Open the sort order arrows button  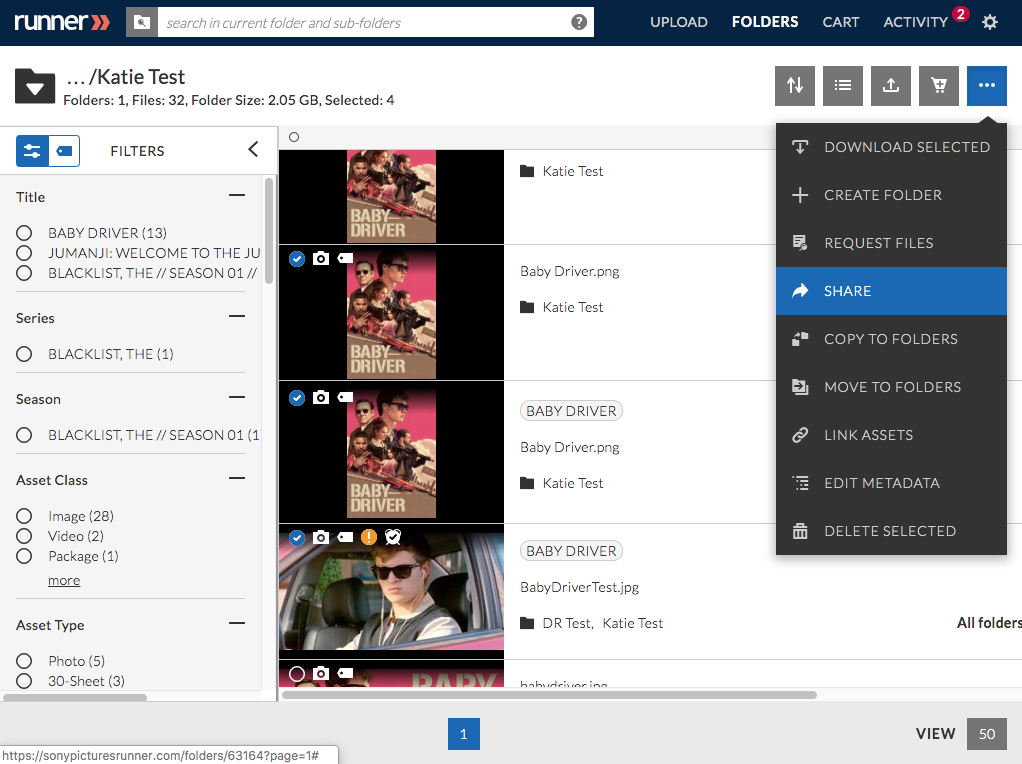[x=795, y=85]
